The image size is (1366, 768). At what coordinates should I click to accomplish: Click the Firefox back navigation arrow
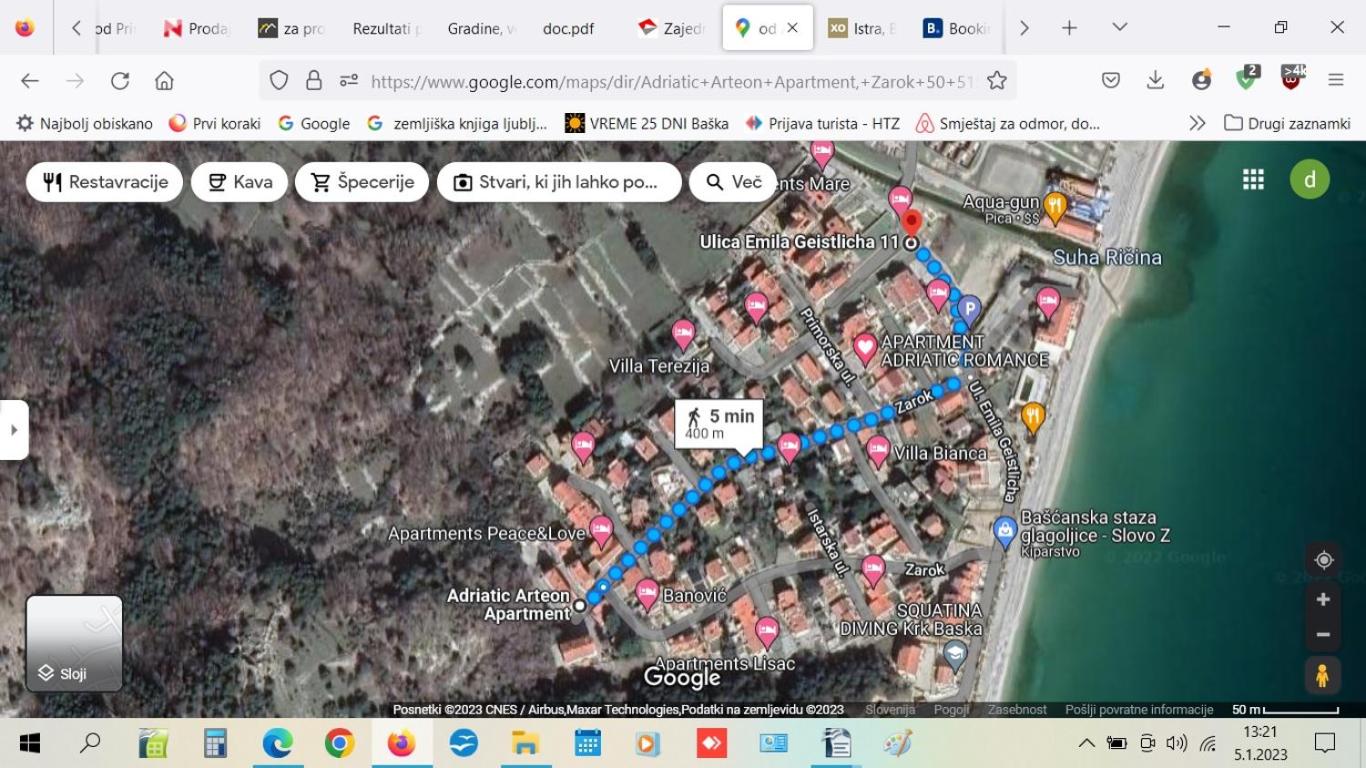[x=30, y=81]
